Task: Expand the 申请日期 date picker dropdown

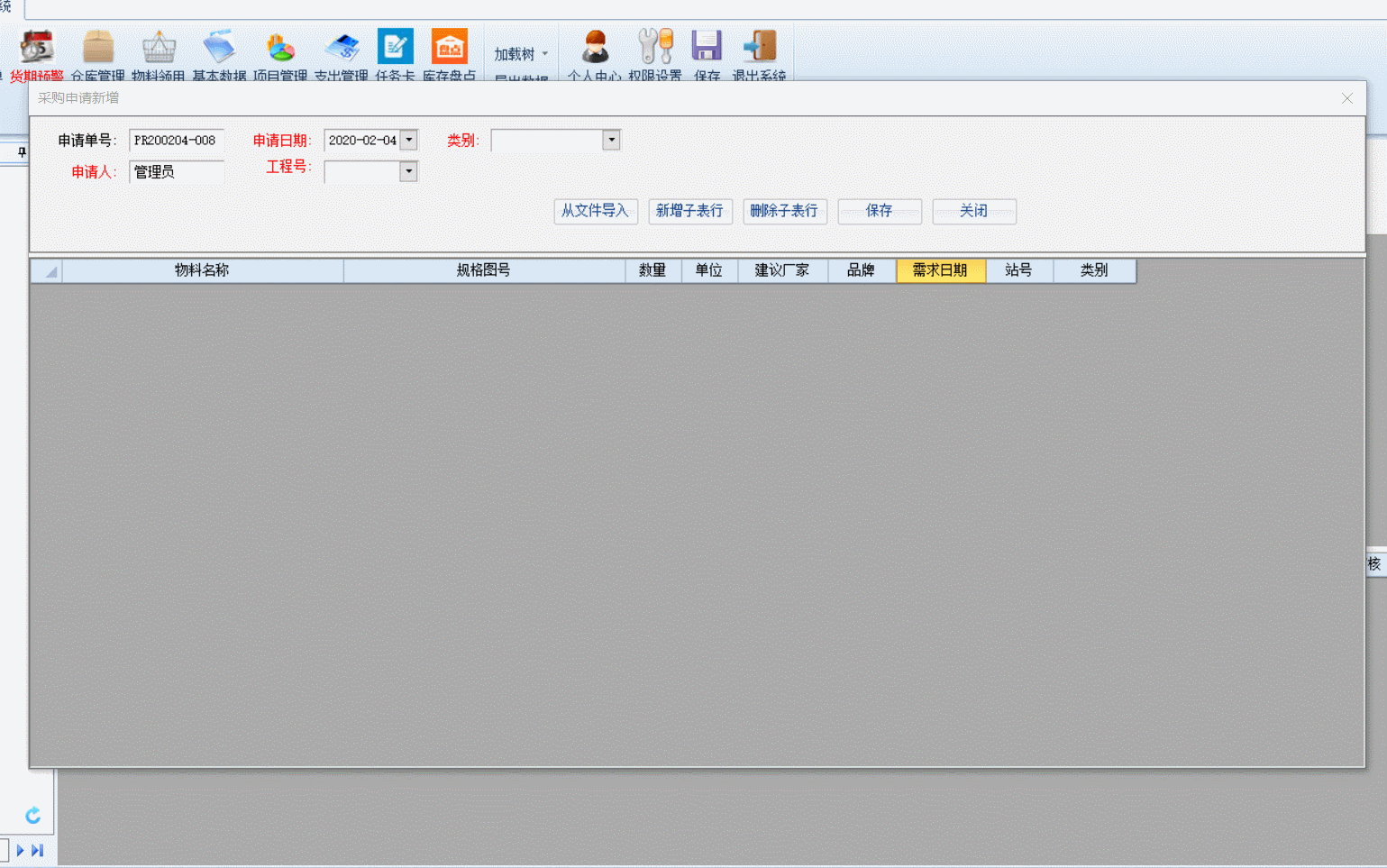Action: 409,141
